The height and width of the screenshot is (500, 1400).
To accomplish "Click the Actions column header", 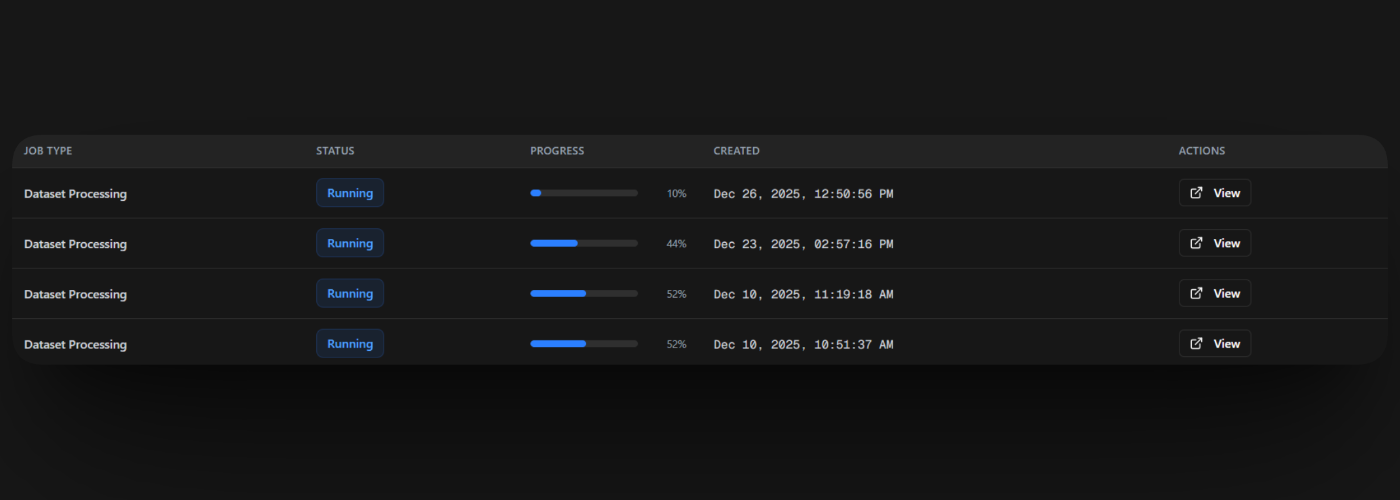I will tap(1201, 151).
